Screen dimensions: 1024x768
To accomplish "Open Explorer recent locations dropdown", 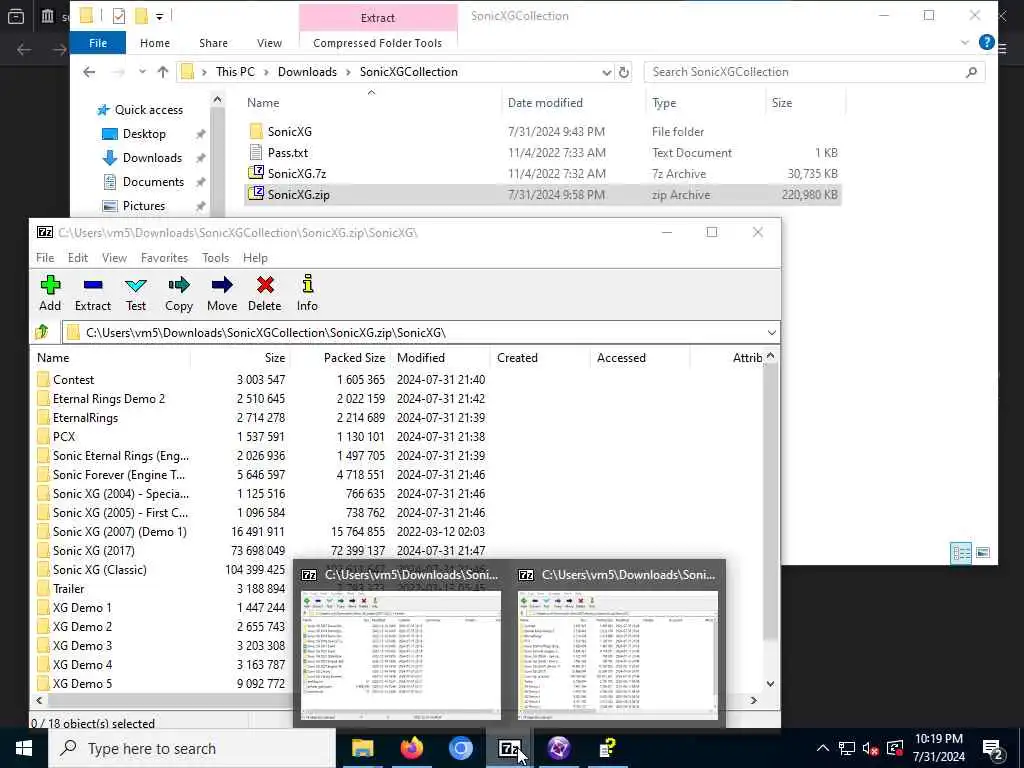I will [142, 72].
